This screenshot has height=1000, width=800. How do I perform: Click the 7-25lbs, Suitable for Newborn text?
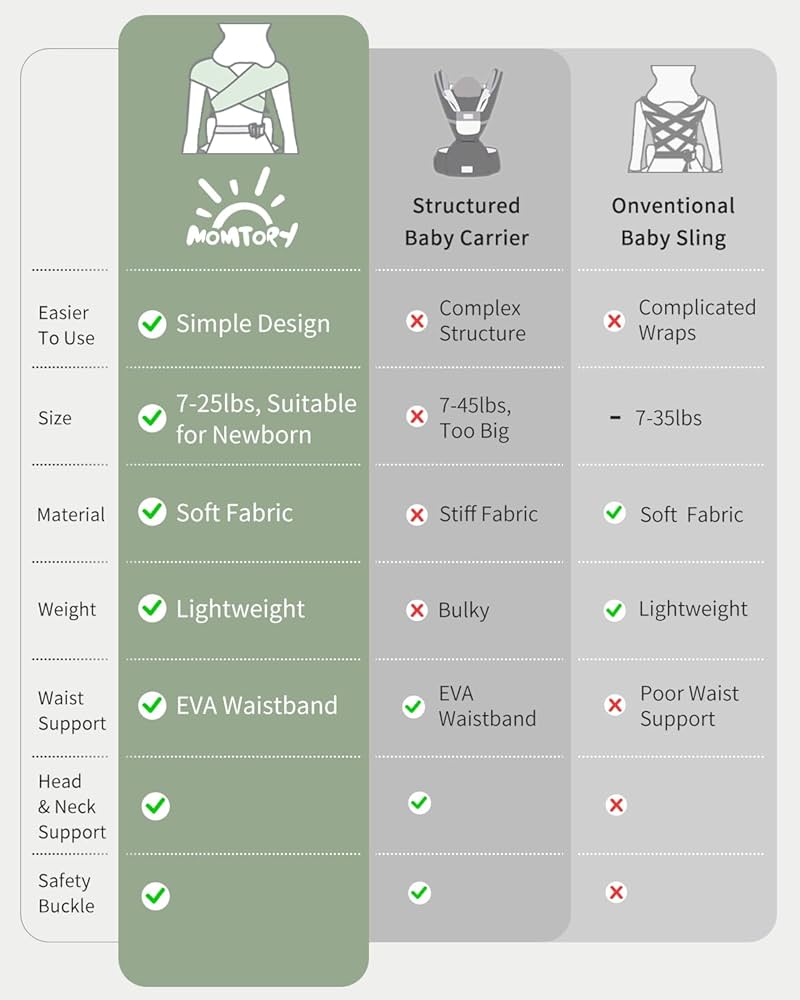[x=266, y=419]
